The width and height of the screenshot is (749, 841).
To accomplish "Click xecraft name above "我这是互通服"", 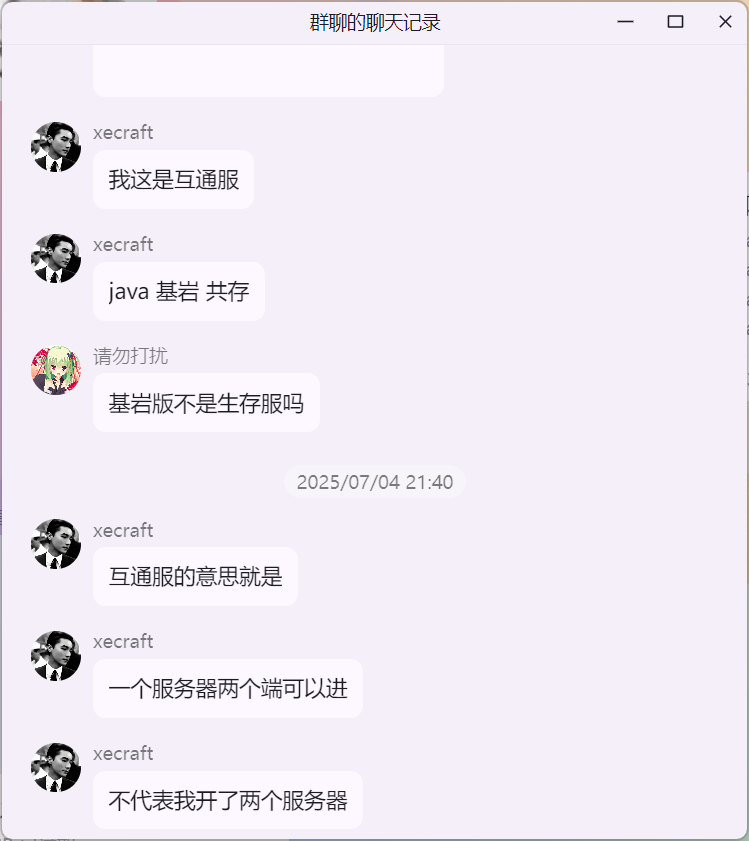I will [x=123, y=132].
